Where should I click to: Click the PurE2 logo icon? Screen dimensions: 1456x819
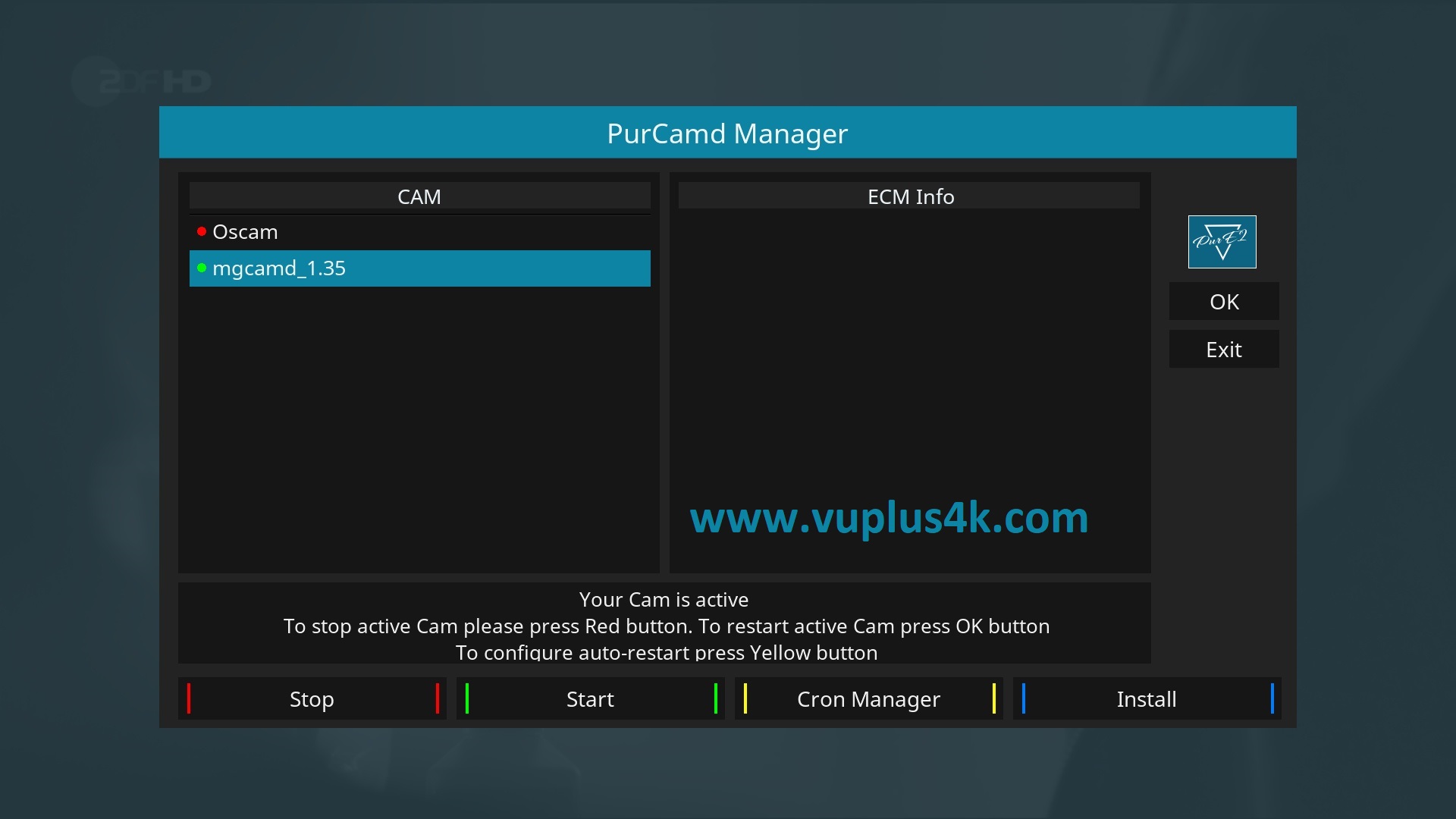pyautogui.click(x=1222, y=242)
